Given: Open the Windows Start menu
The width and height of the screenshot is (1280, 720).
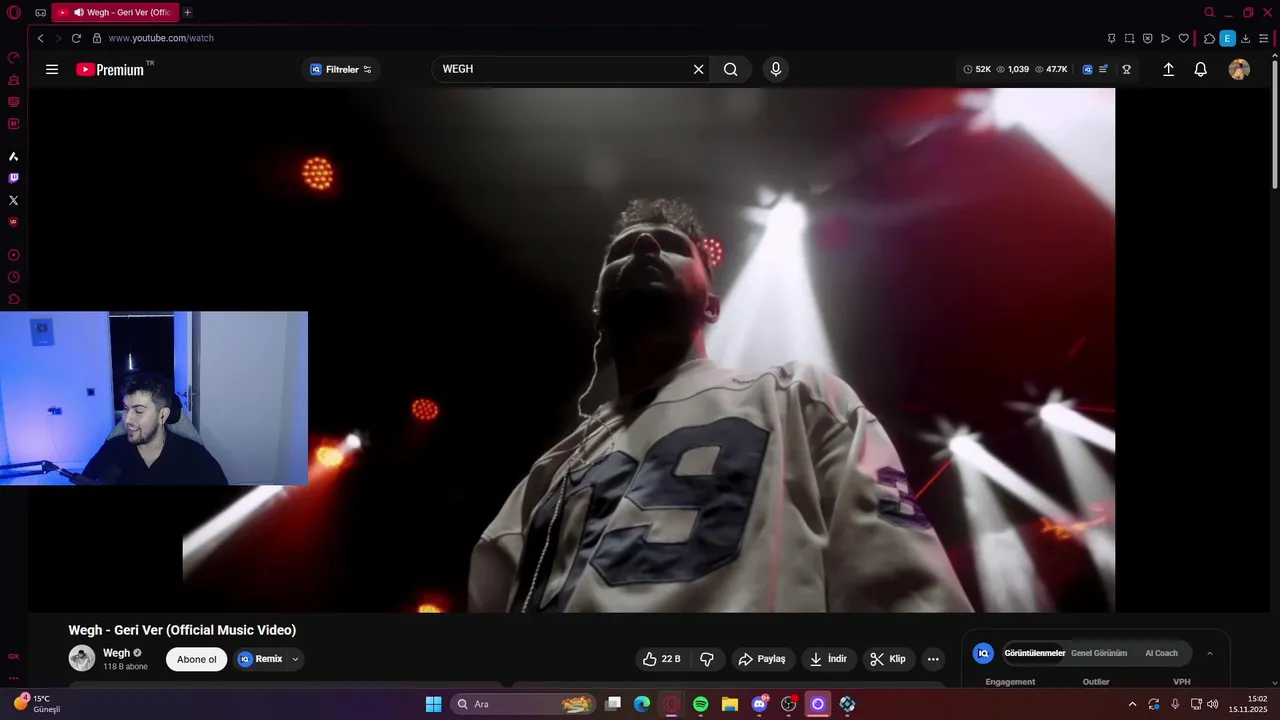Looking at the screenshot, I should pyautogui.click(x=433, y=704).
